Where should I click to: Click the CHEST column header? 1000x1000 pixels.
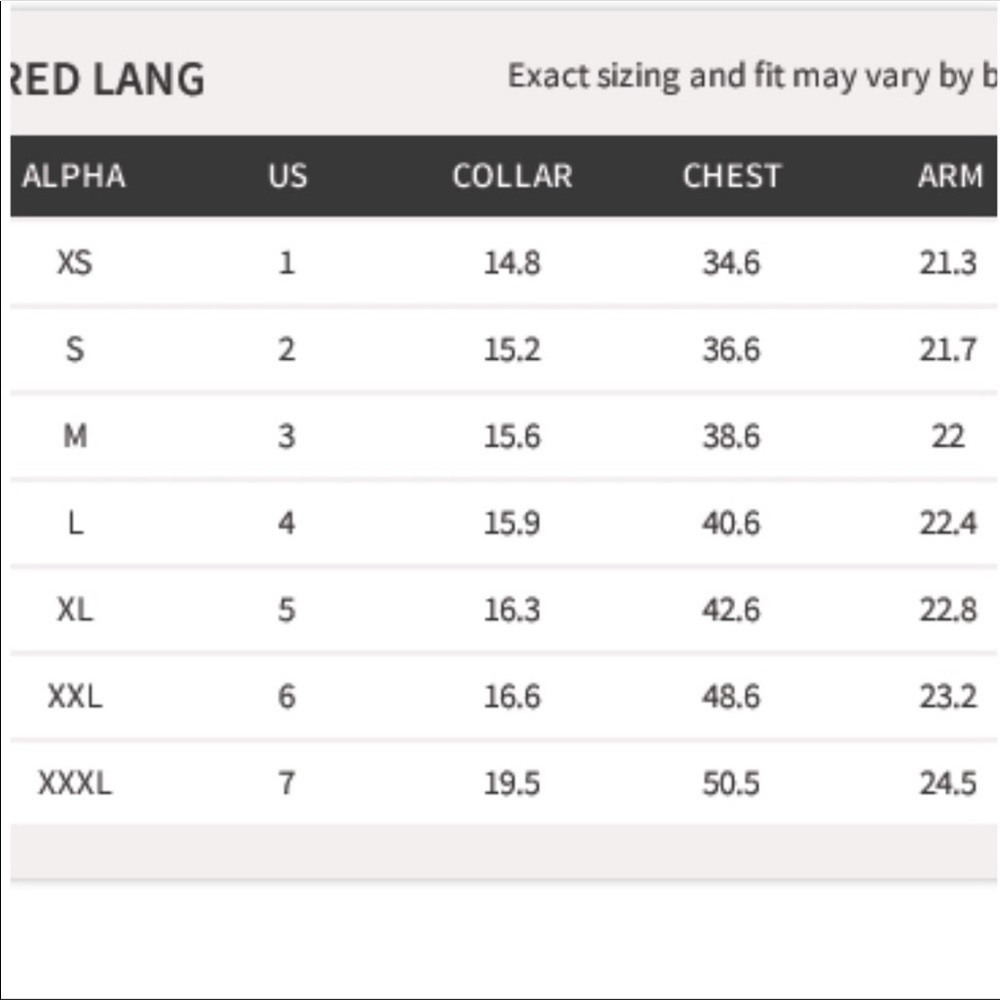tap(731, 176)
